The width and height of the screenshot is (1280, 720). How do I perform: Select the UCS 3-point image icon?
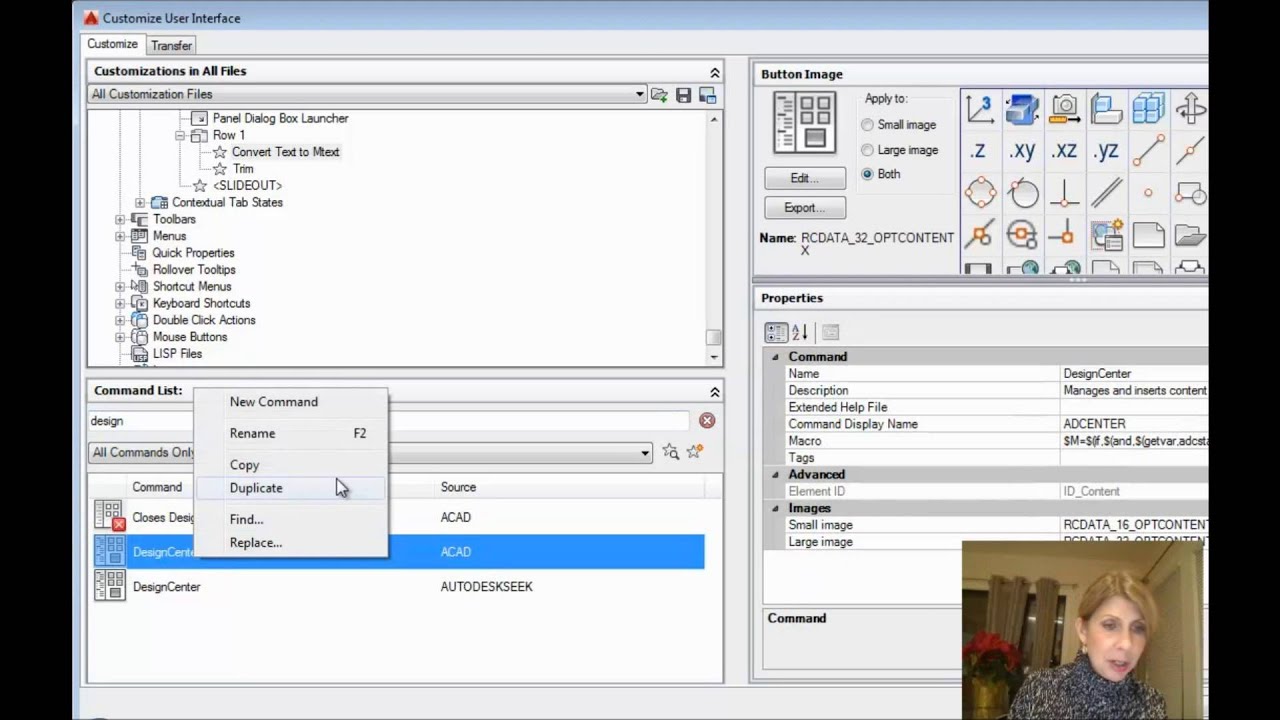980,109
